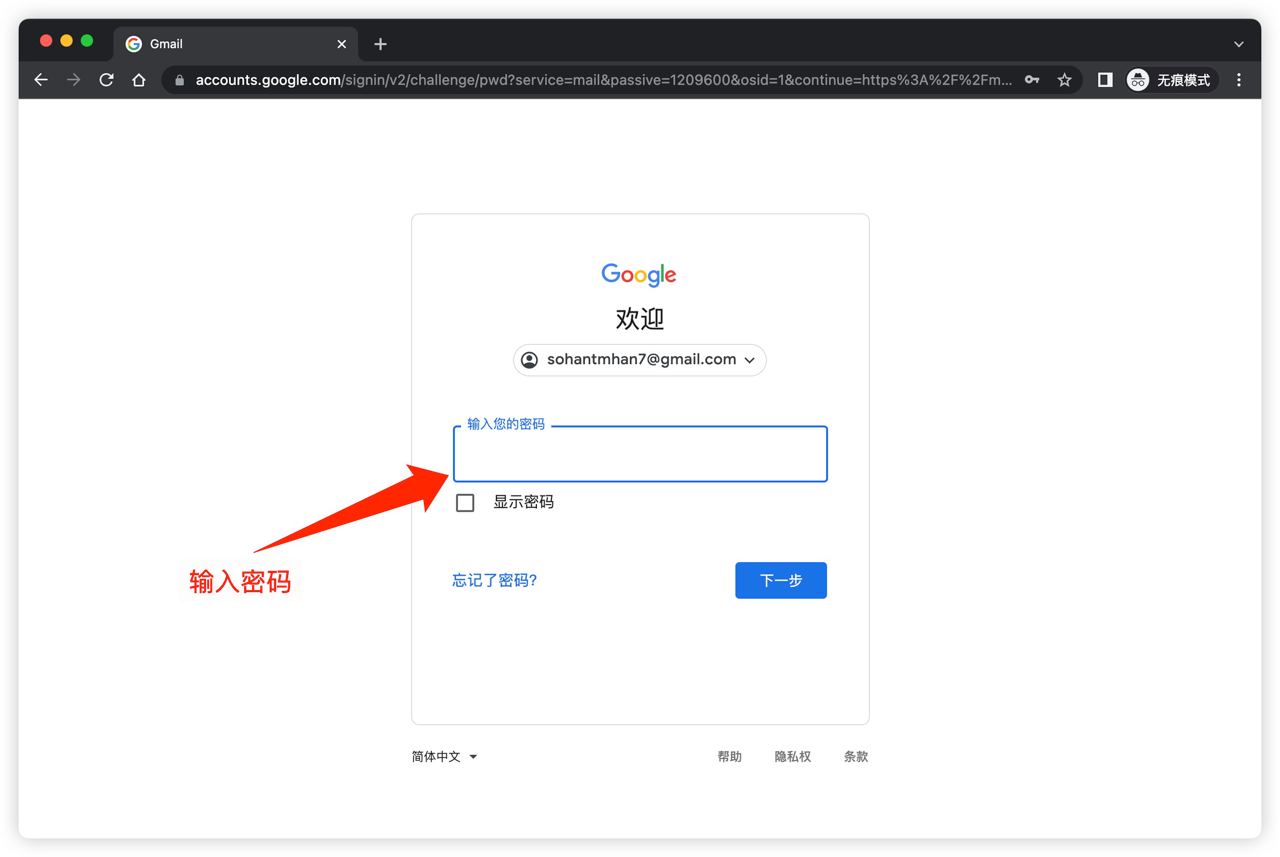Click the browser forward arrow
1280x857 pixels.
point(73,80)
